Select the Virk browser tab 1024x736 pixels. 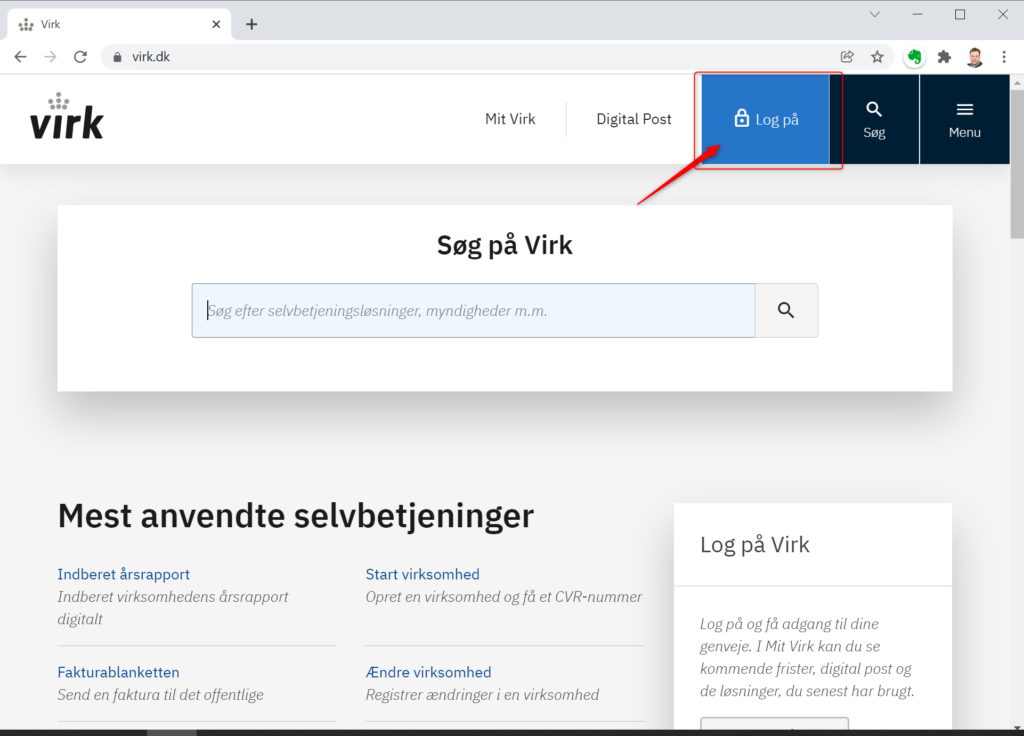click(120, 24)
